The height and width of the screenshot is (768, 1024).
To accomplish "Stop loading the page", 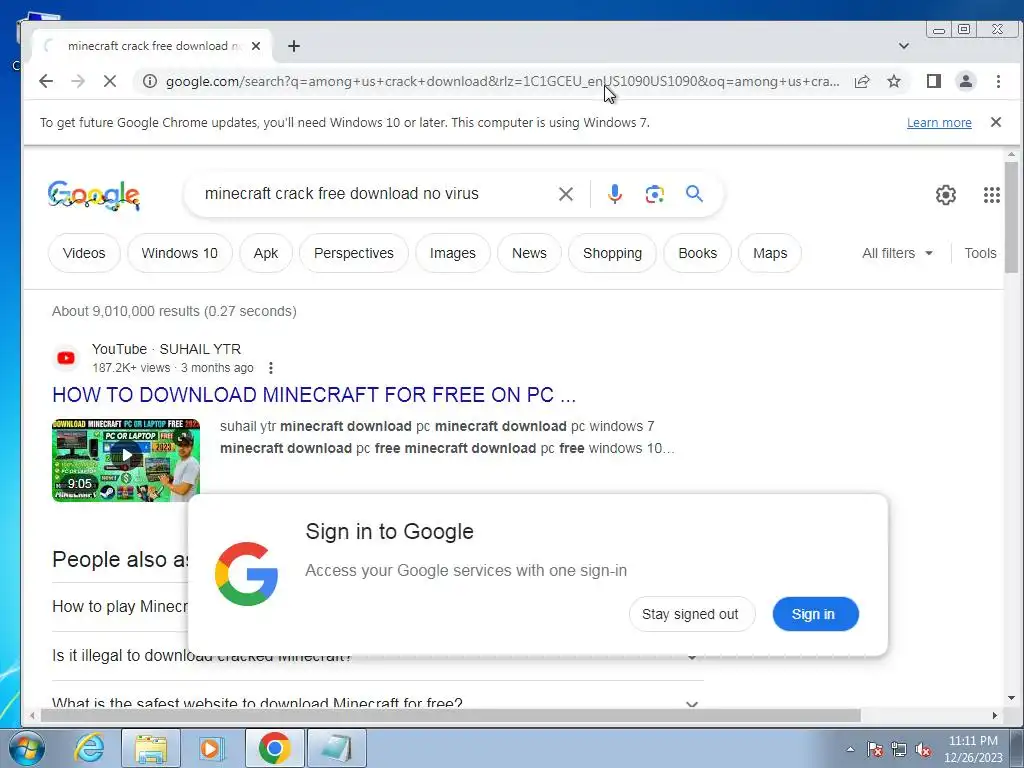I will click(110, 82).
